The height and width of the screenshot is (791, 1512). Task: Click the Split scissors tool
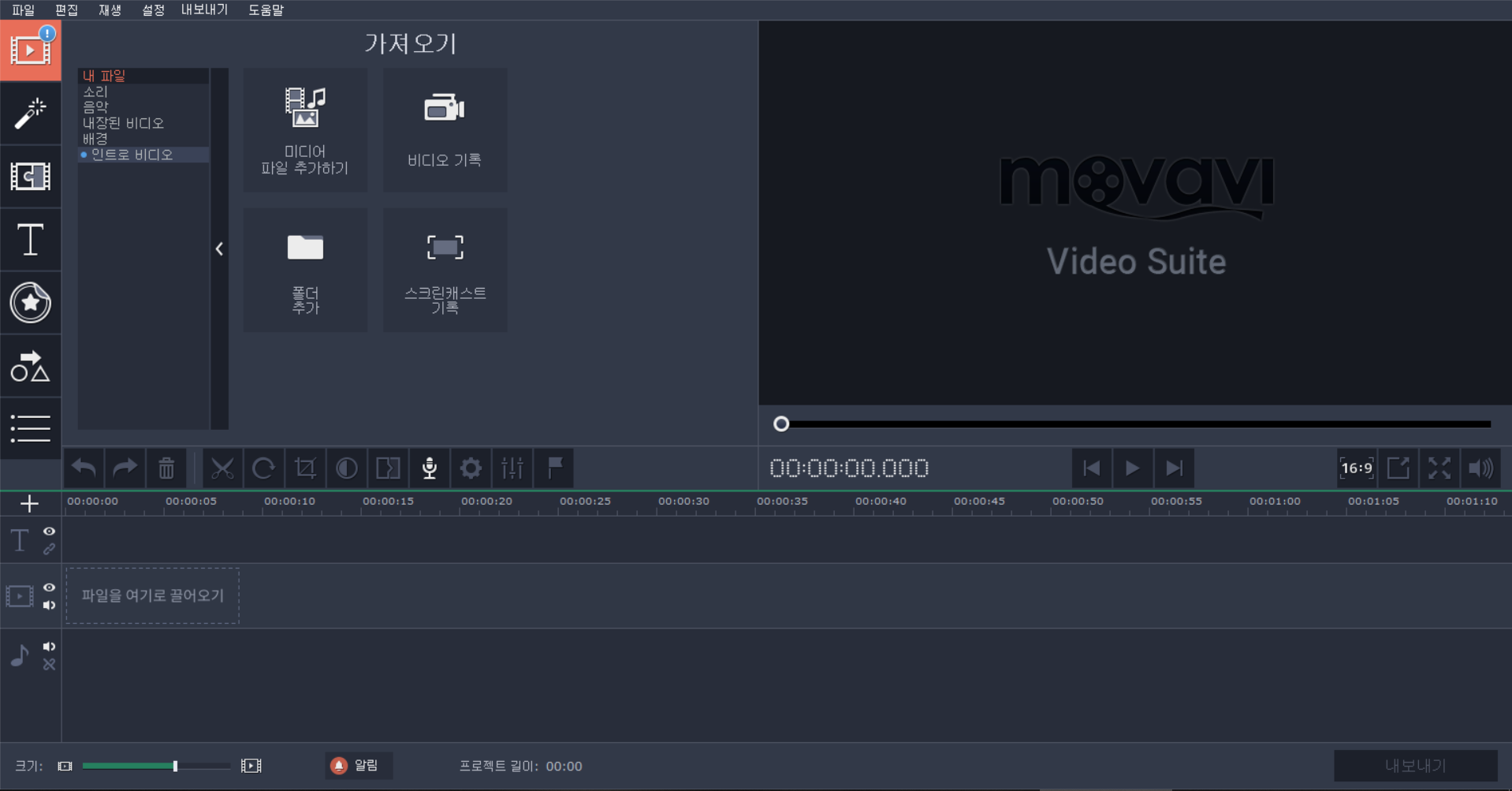(x=222, y=468)
